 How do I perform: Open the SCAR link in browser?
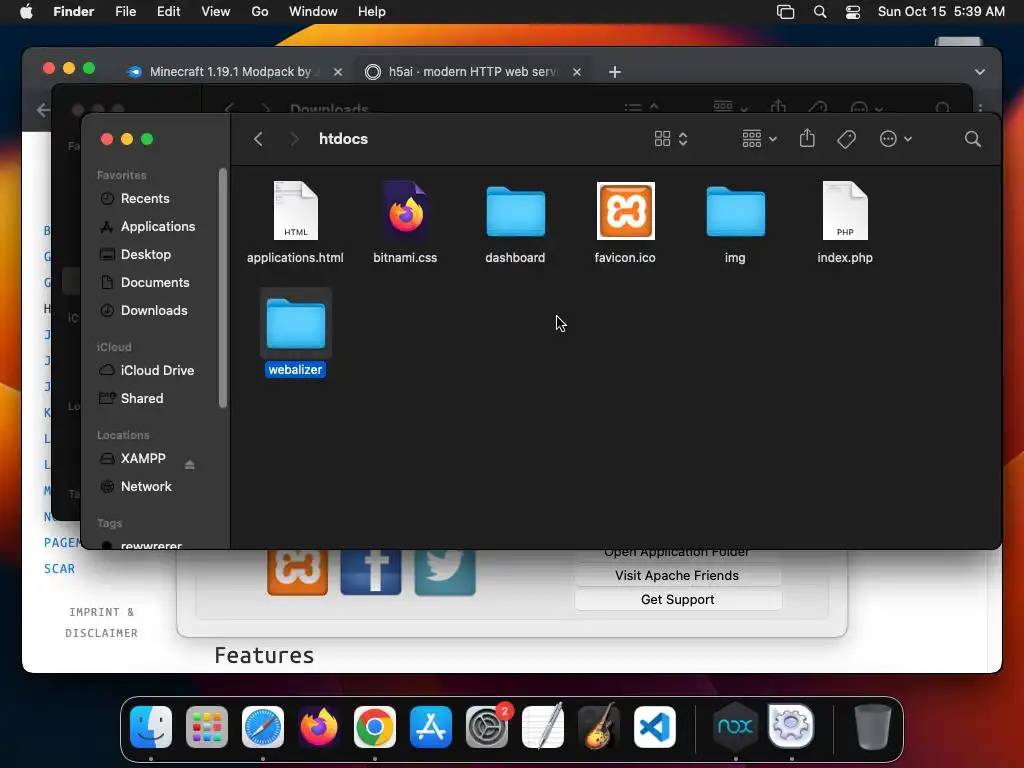59,569
